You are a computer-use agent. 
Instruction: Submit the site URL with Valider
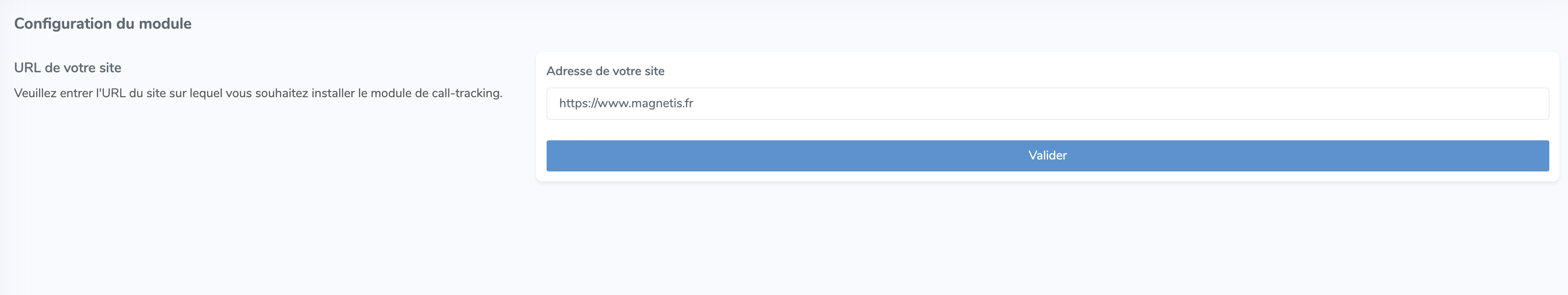[1047, 156]
